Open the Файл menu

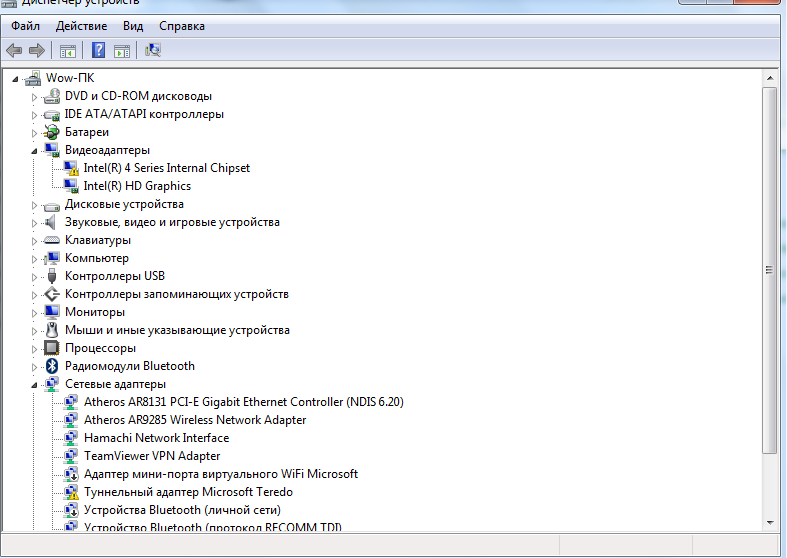[x=25, y=26]
